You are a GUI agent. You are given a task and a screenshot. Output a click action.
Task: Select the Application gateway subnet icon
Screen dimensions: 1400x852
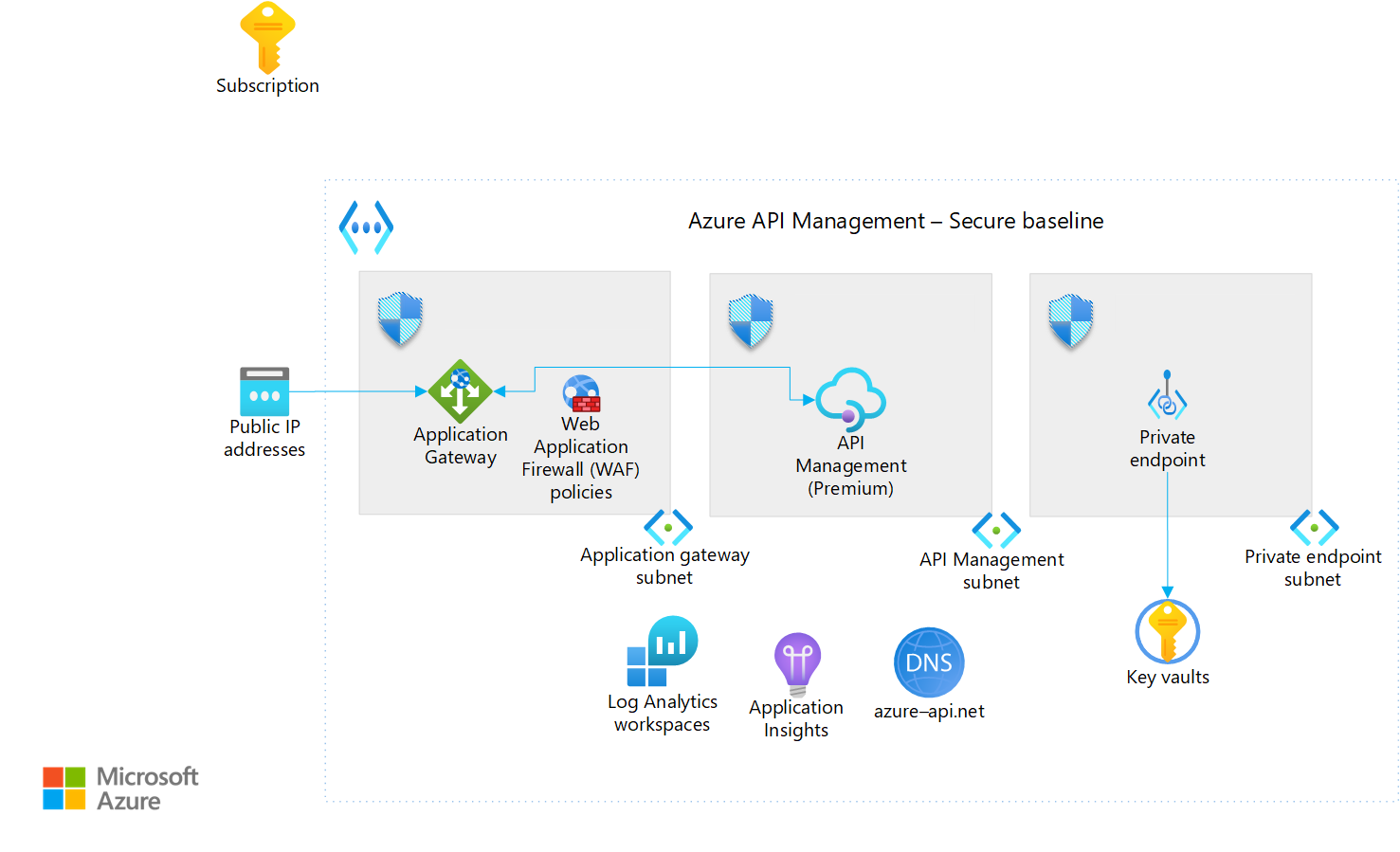coord(666,527)
